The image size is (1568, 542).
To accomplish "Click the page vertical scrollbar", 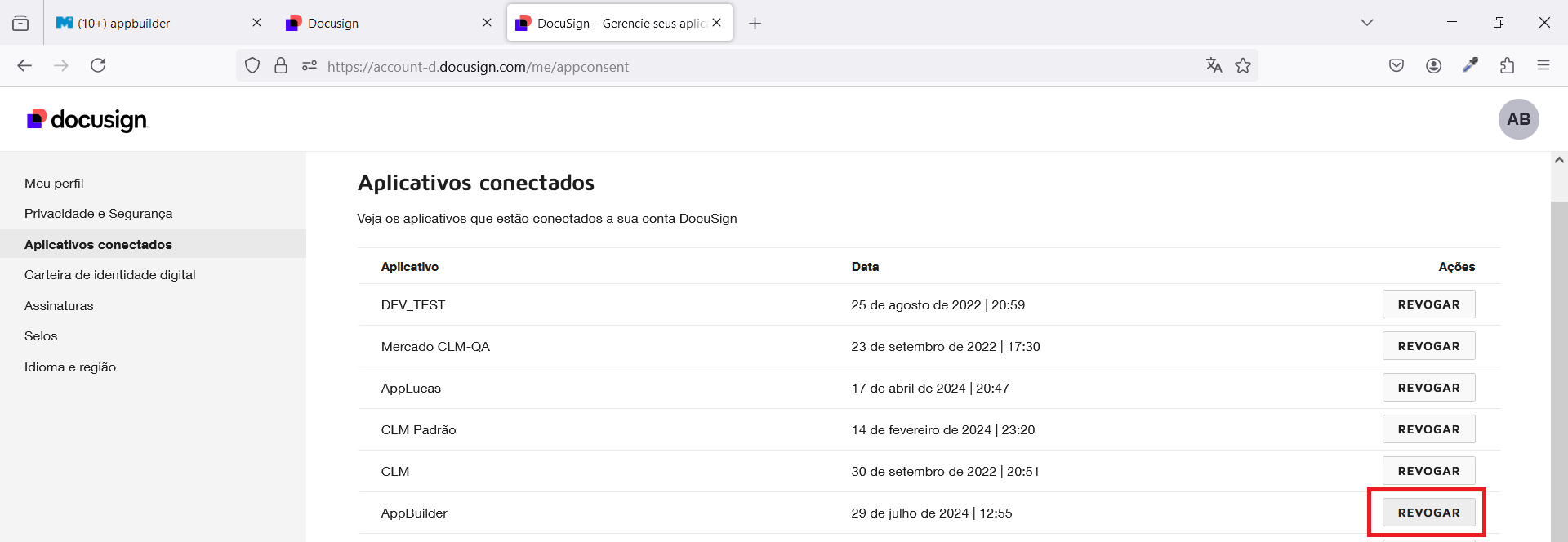I will [x=1559, y=367].
